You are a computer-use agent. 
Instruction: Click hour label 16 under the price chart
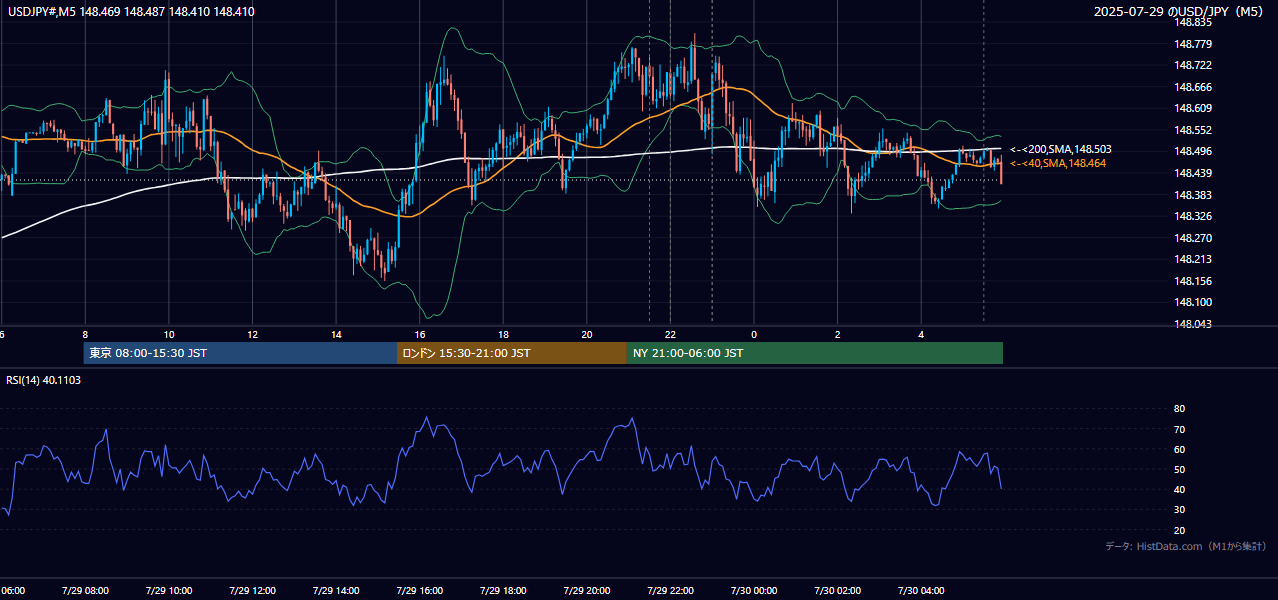click(x=420, y=334)
